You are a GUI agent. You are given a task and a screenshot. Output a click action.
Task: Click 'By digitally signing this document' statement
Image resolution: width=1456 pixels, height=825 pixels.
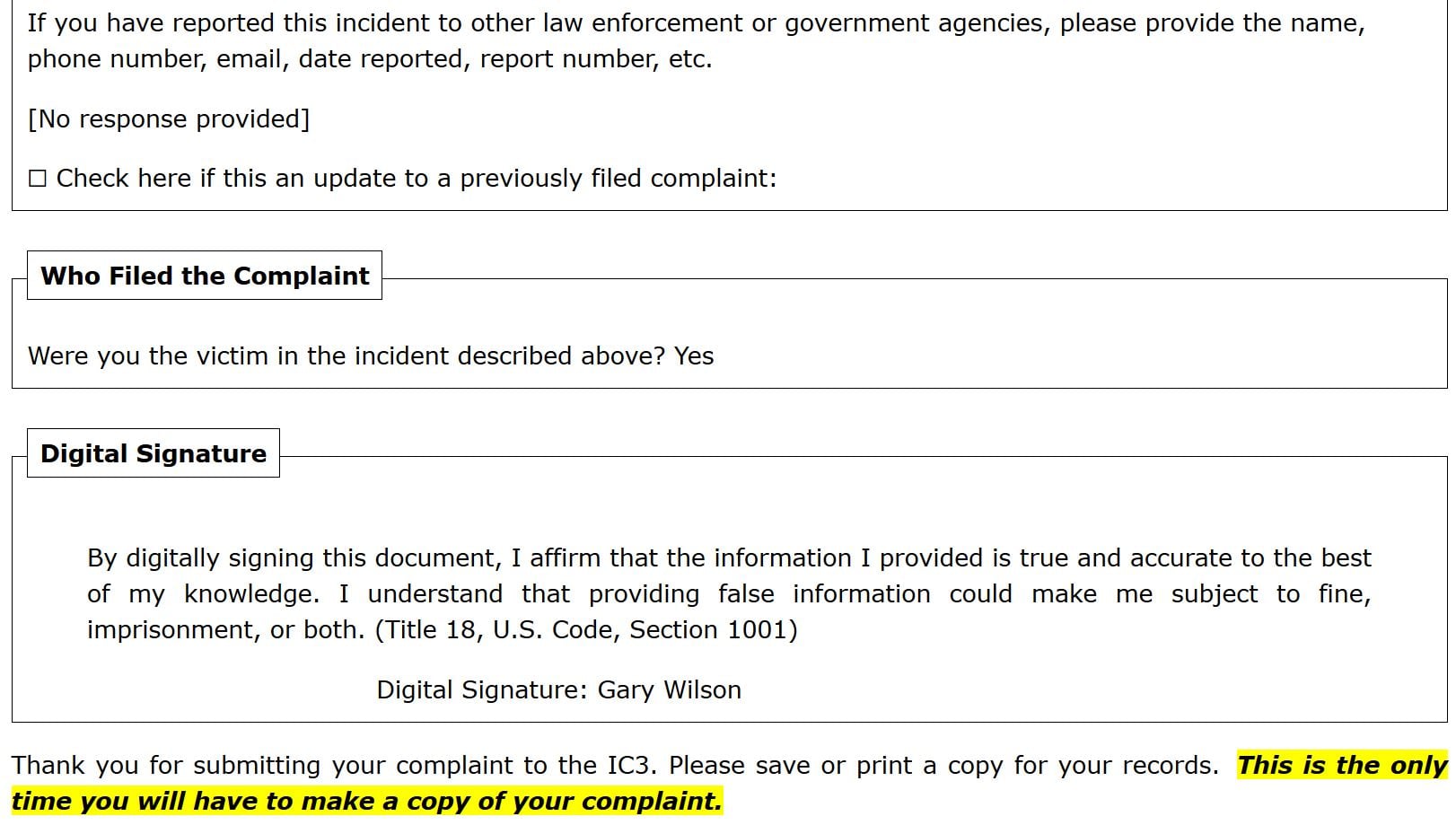293,558
